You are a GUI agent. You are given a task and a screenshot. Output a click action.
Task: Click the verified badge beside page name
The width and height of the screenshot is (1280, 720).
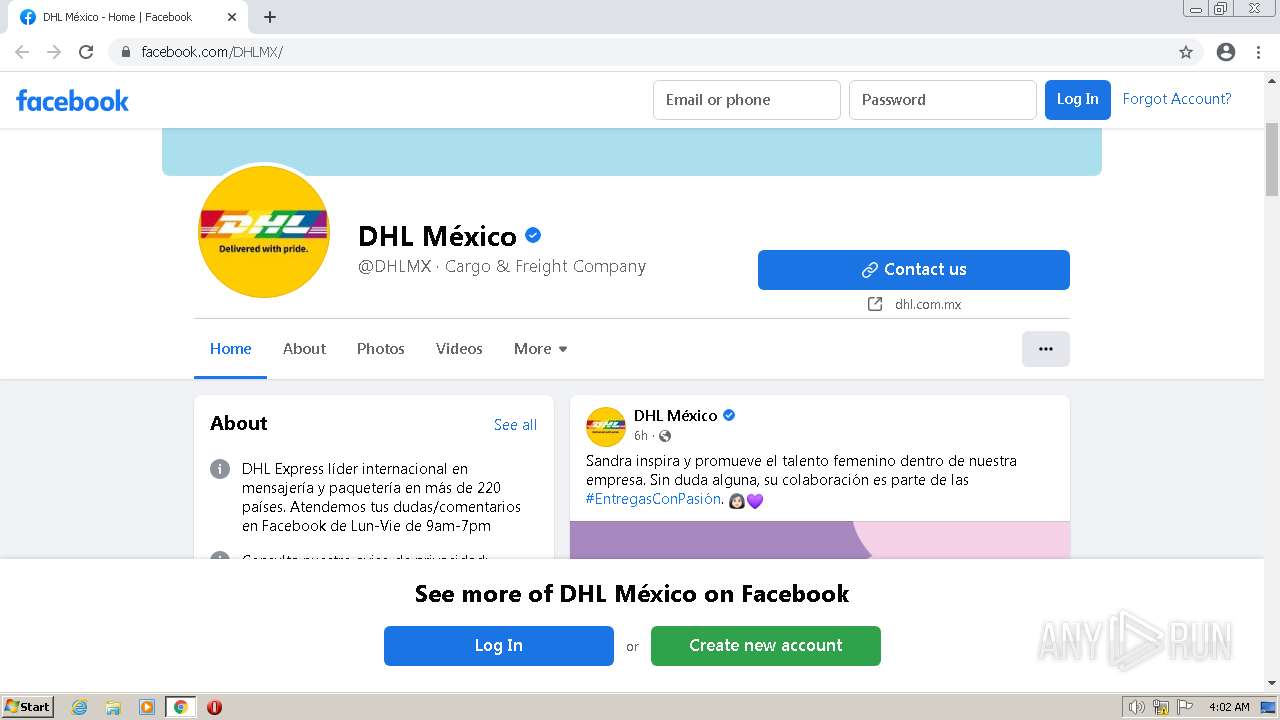coord(533,235)
